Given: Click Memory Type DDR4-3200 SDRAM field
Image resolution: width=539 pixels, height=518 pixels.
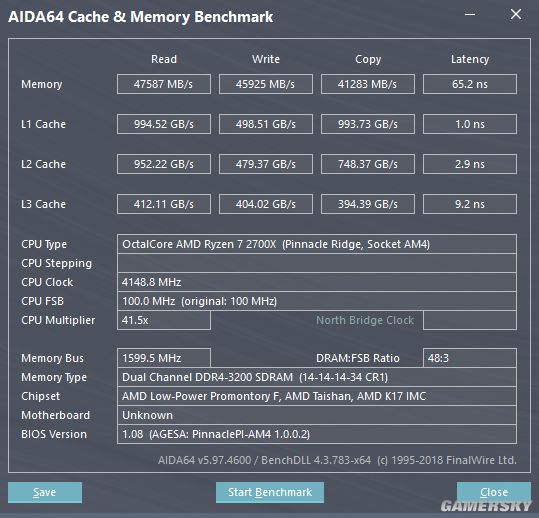Looking at the screenshot, I should (317, 377).
